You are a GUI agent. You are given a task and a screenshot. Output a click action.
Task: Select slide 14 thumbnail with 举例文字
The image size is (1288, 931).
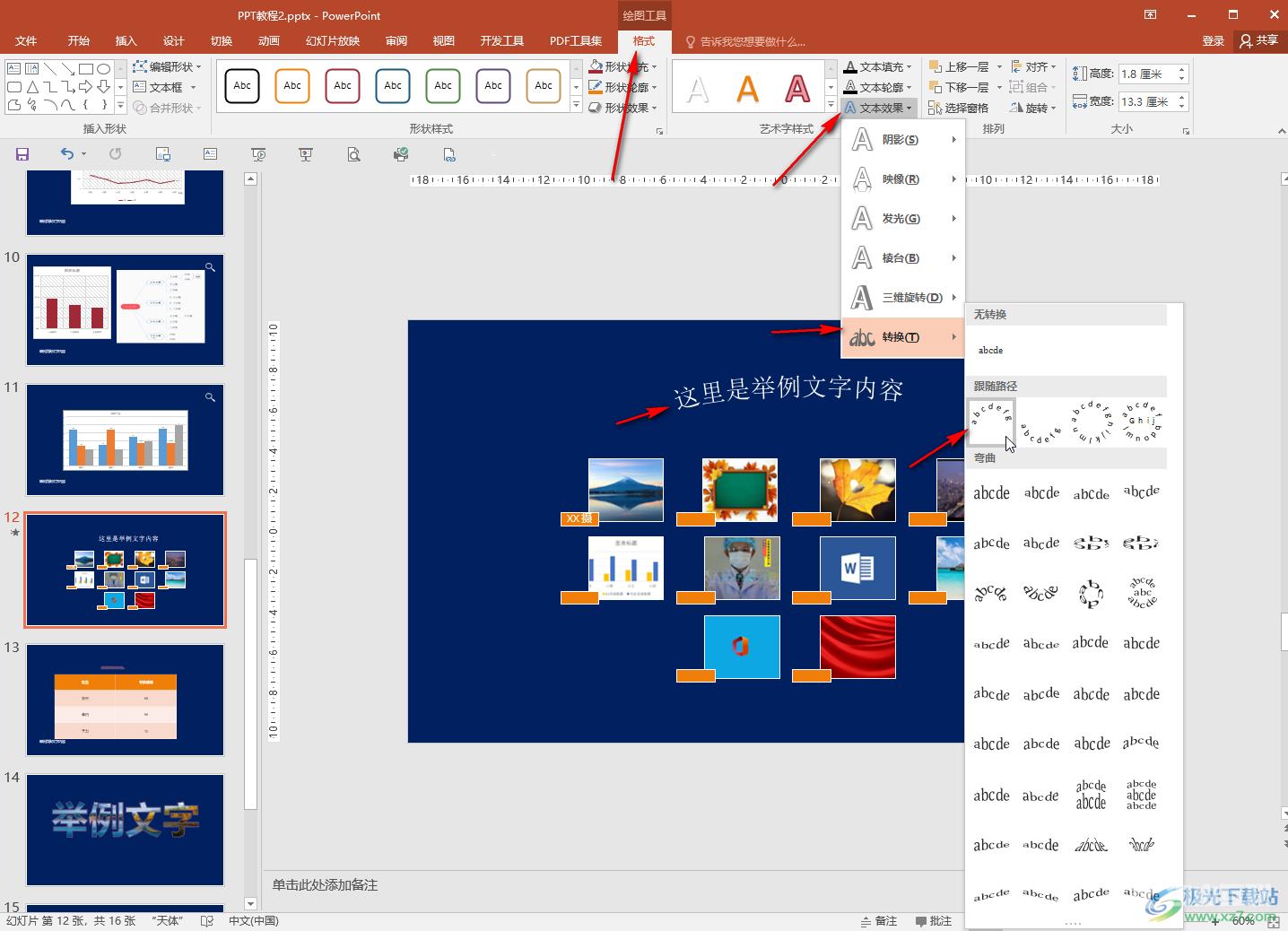[x=126, y=830]
